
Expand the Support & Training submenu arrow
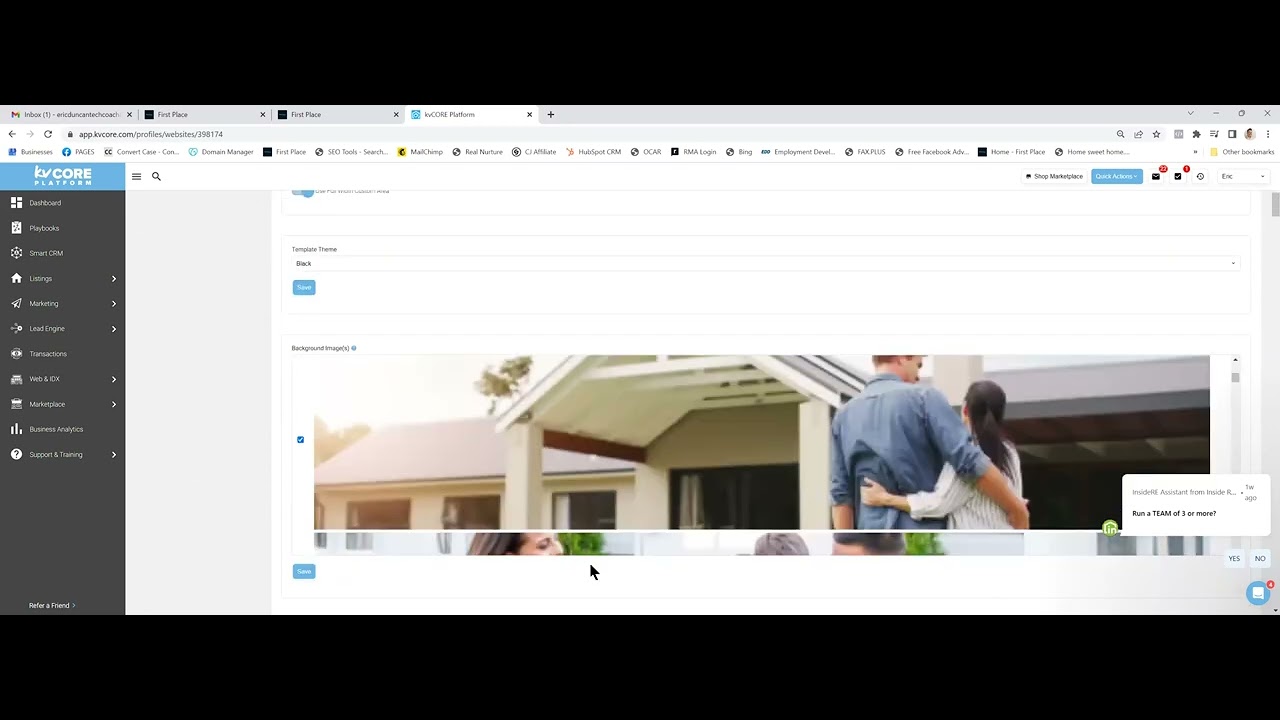[x=114, y=454]
